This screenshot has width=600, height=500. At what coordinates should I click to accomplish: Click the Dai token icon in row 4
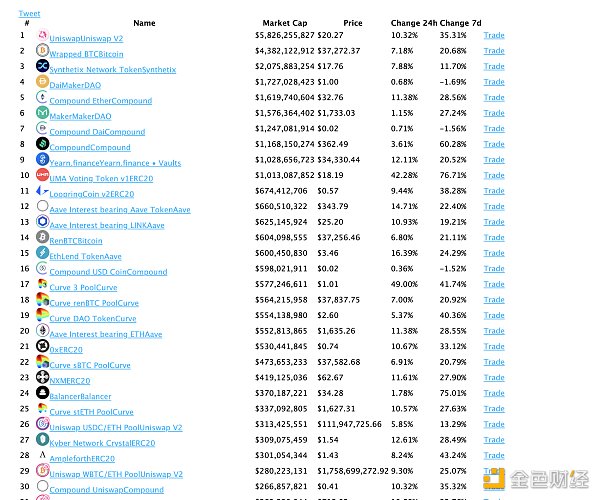[x=42, y=85]
